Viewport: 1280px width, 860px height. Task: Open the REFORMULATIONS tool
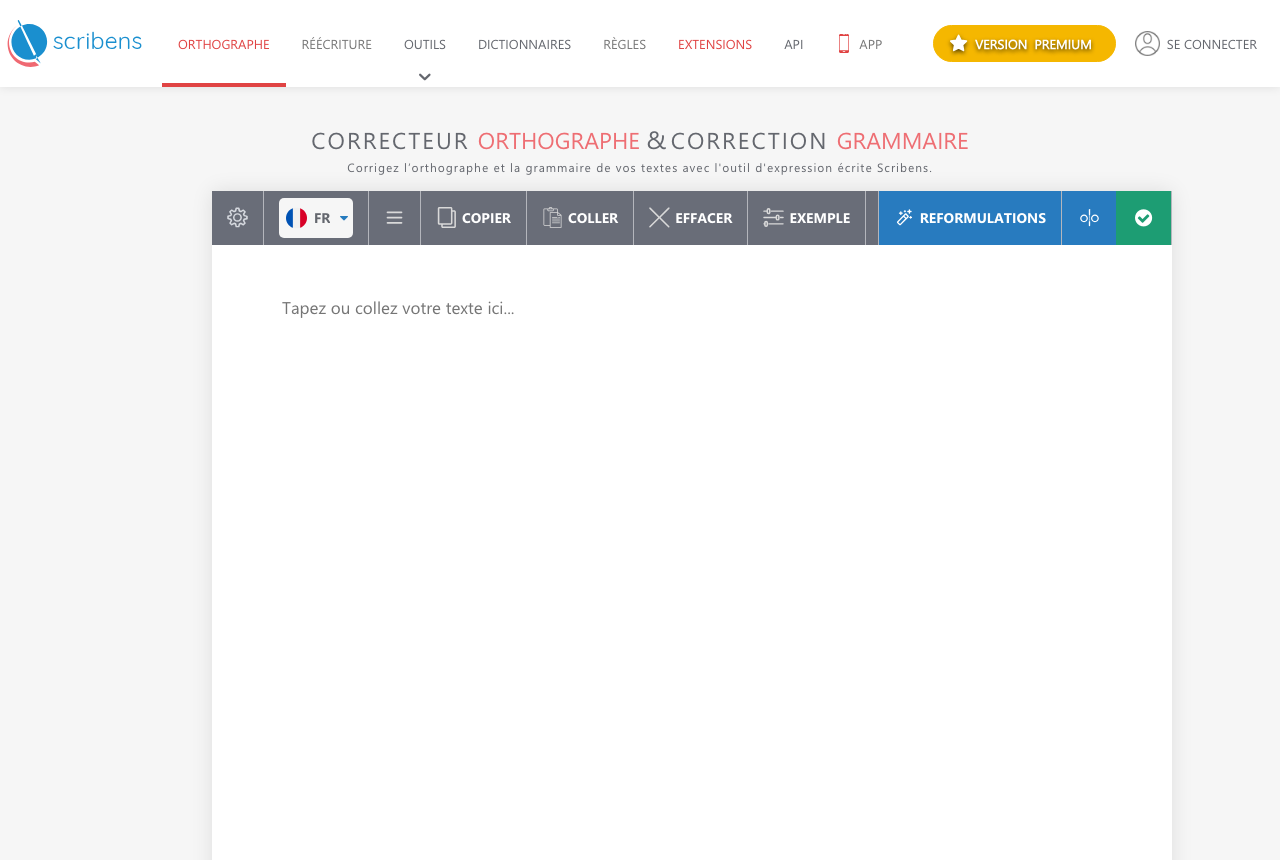click(970, 218)
